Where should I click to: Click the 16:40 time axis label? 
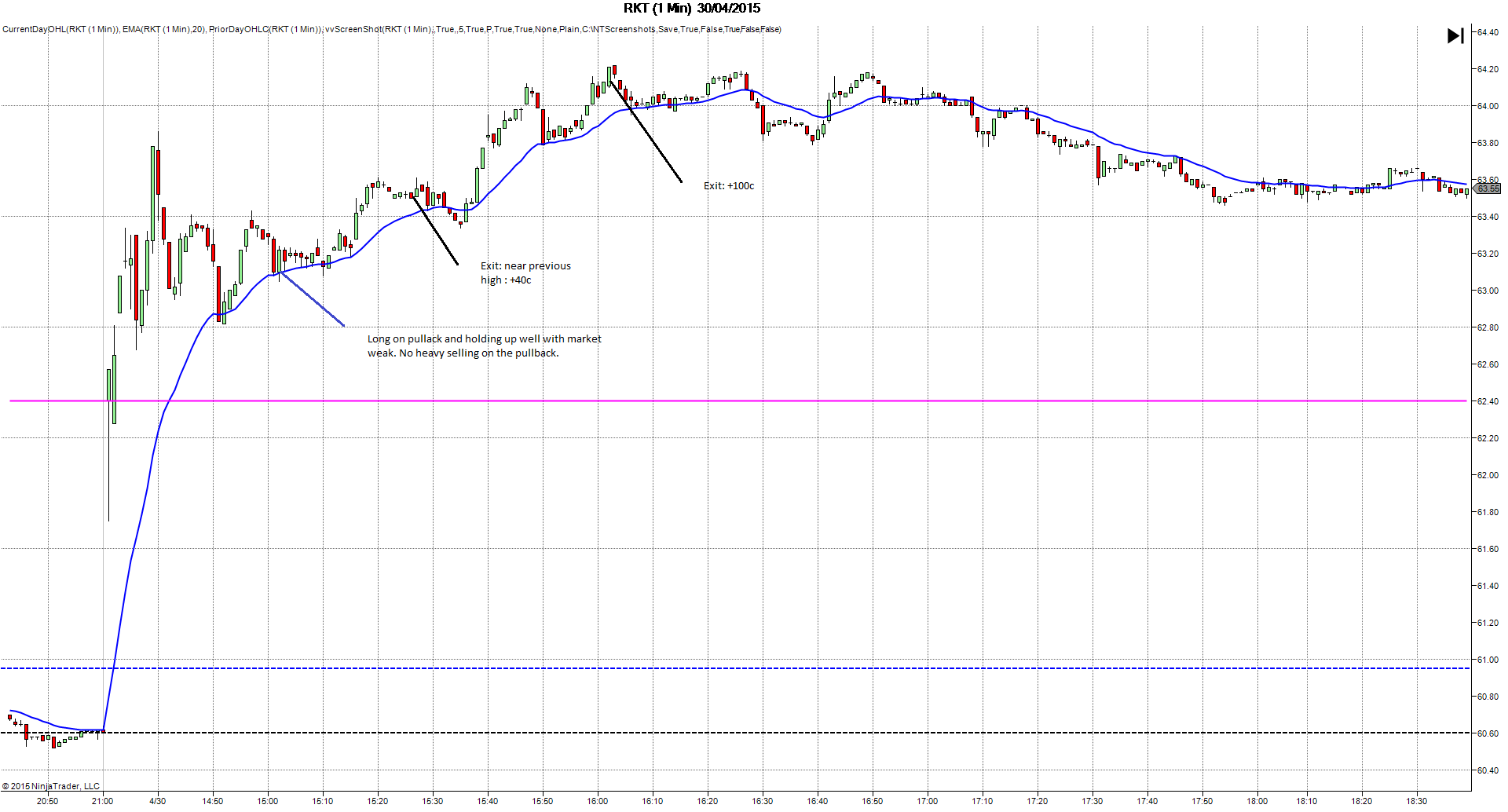(817, 801)
